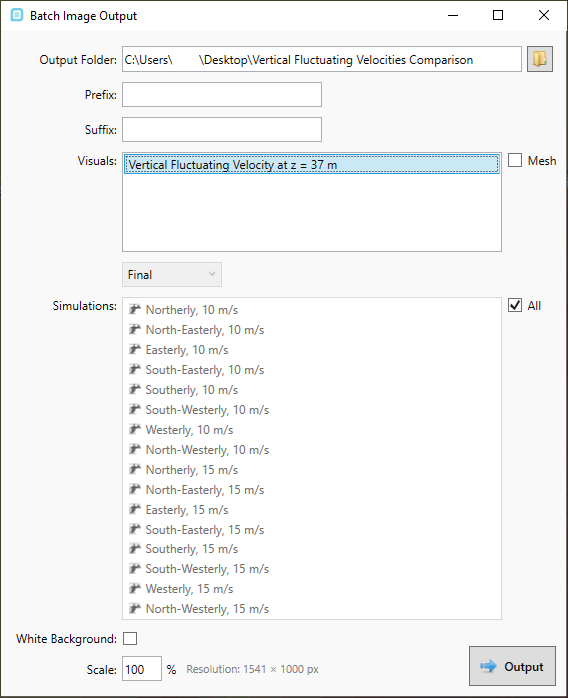
Task: Open the output folder browse icon
Action: point(540,59)
